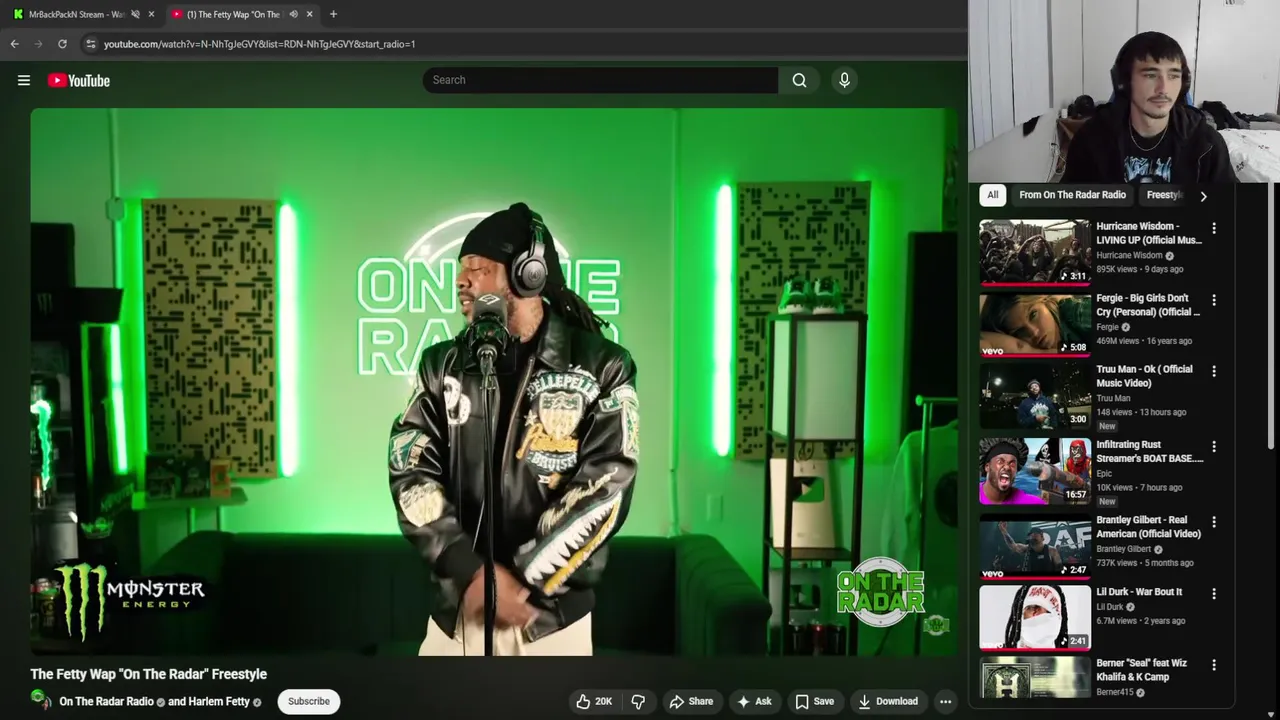Download the video
This screenshot has width=1280, height=720.
coord(888,701)
